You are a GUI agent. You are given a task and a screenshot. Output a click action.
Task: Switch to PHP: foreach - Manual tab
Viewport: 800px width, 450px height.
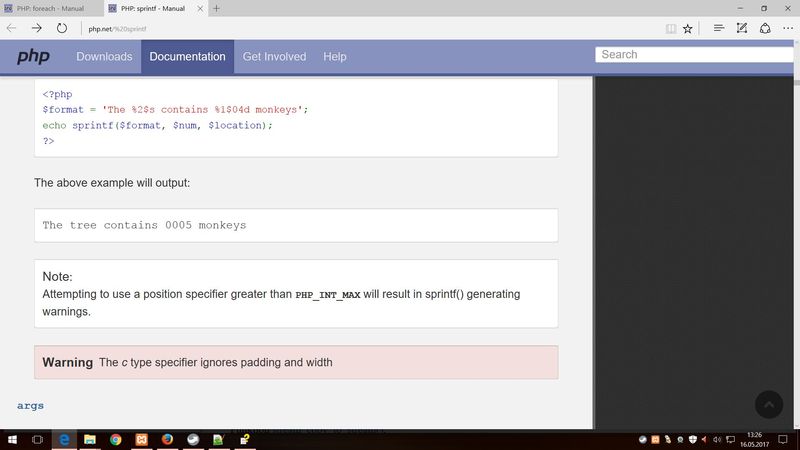tap(51, 8)
